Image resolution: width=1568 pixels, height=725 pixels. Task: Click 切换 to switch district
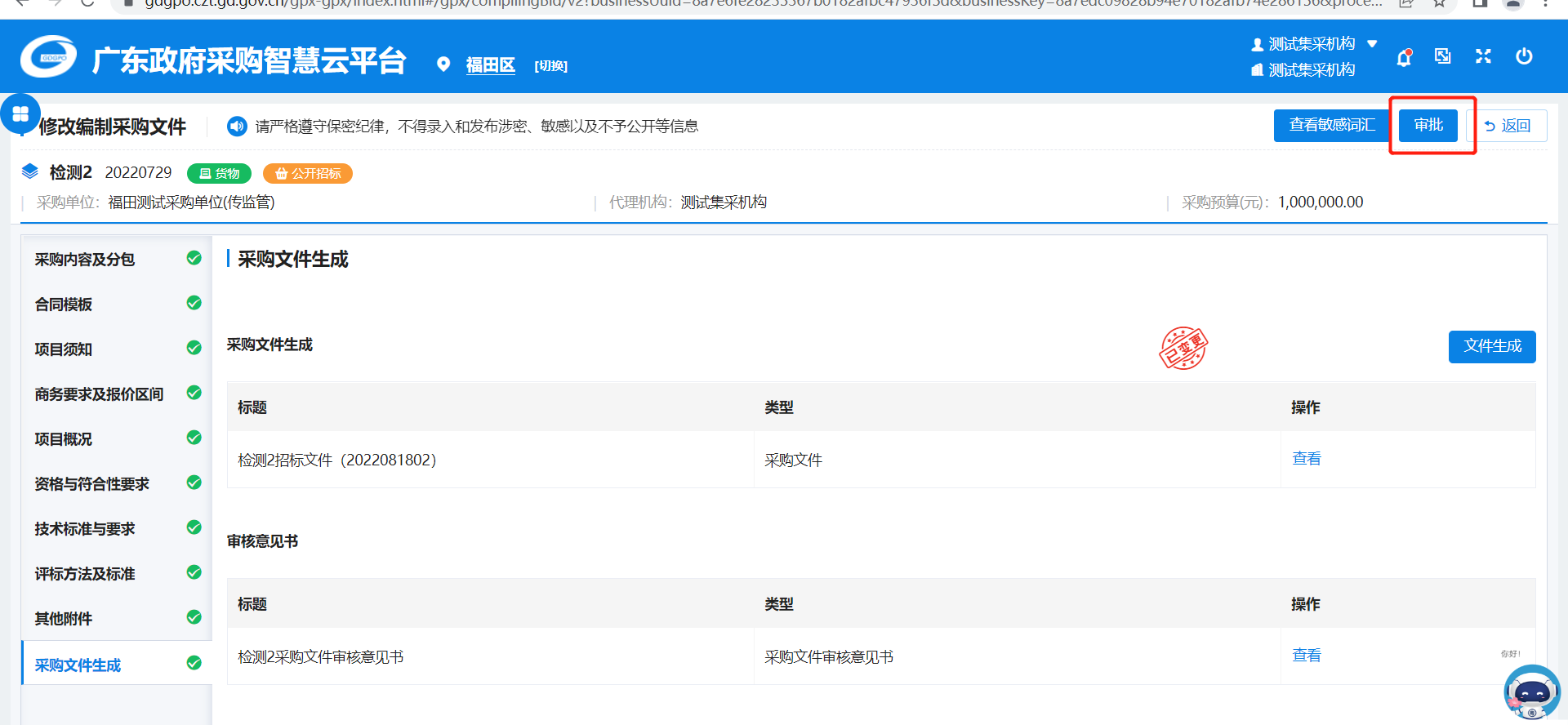(x=550, y=66)
